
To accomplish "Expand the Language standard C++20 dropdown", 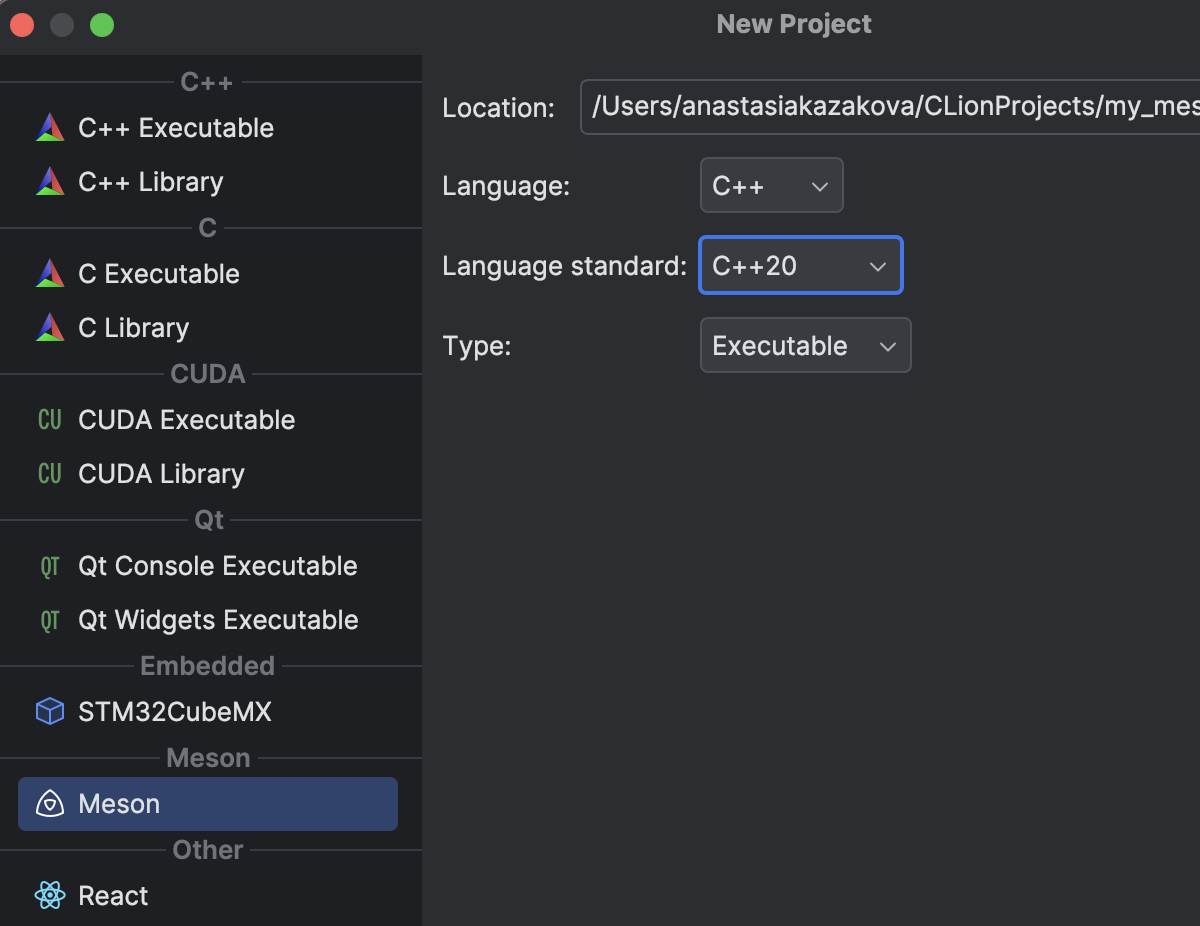I will pyautogui.click(x=801, y=266).
